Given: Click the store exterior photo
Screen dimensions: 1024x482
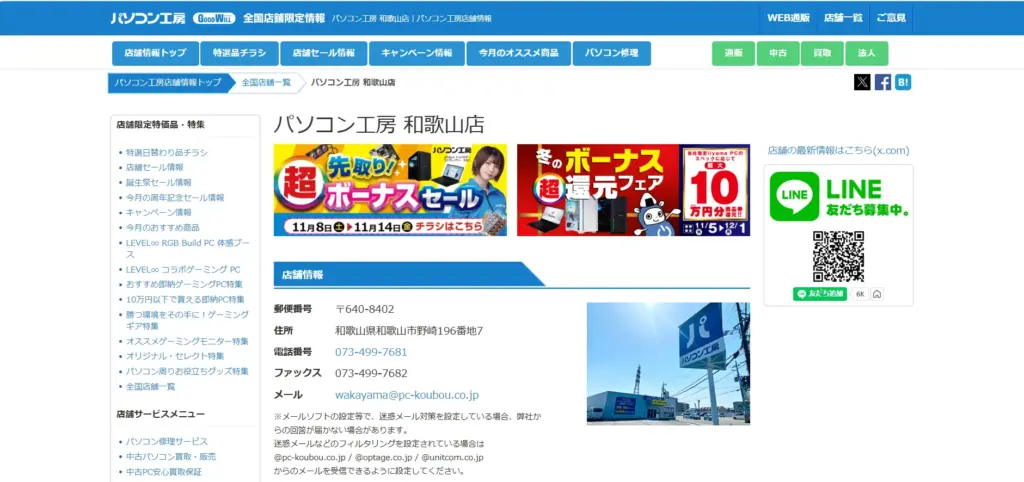Looking at the screenshot, I should 668,364.
